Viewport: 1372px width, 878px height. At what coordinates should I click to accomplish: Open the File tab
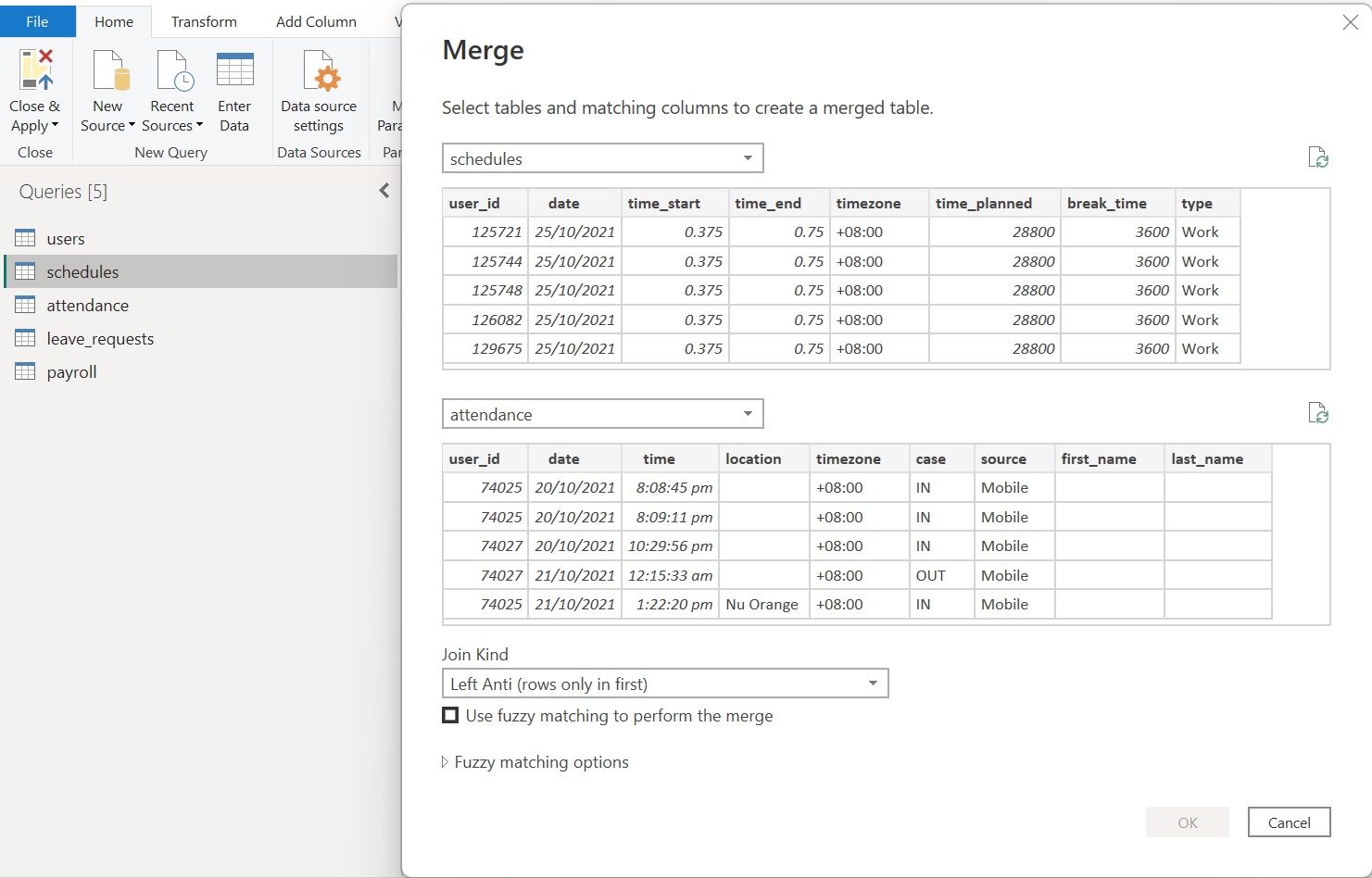pyautogui.click(x=37, y=21)
